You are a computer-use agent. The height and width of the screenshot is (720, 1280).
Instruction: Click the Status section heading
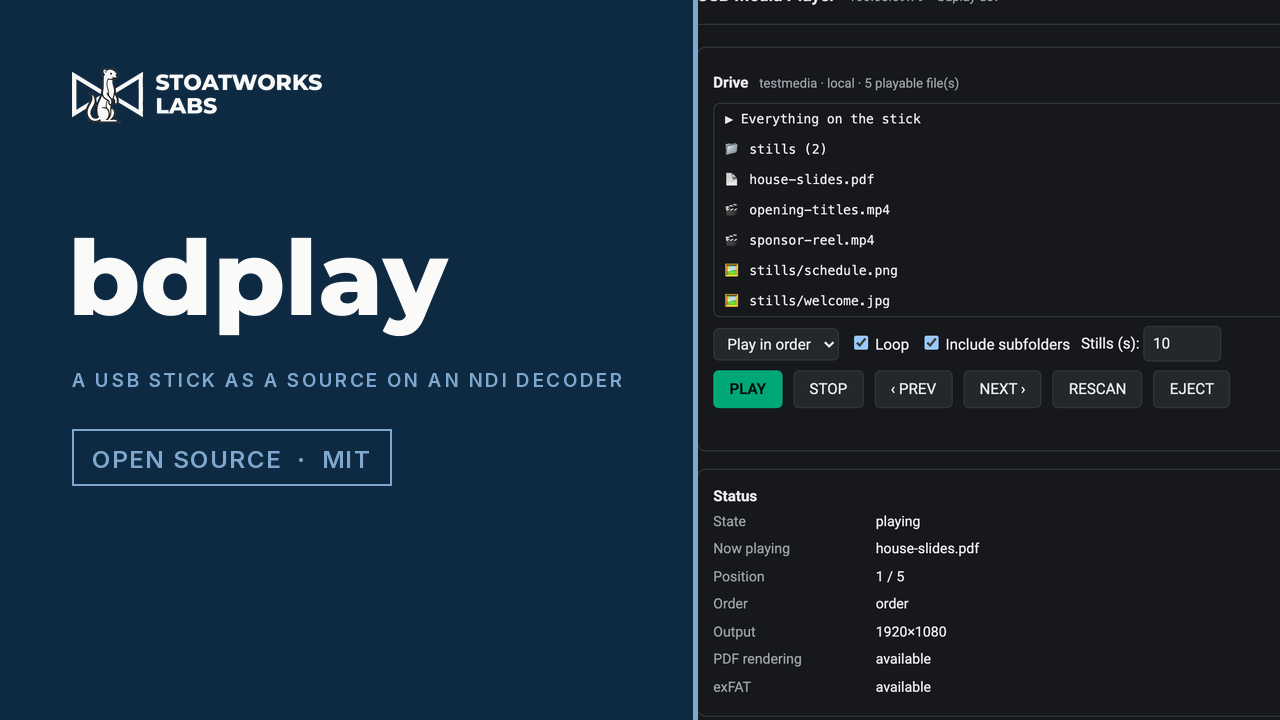pos(735,496)
